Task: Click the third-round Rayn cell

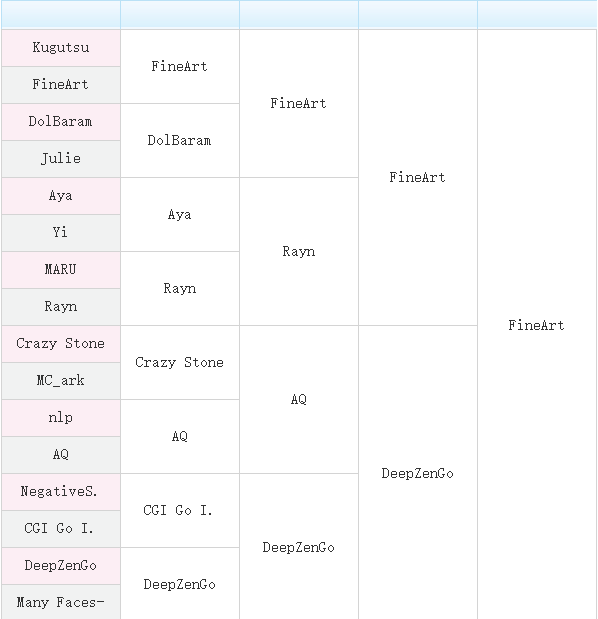Action: tap(299, 251)
